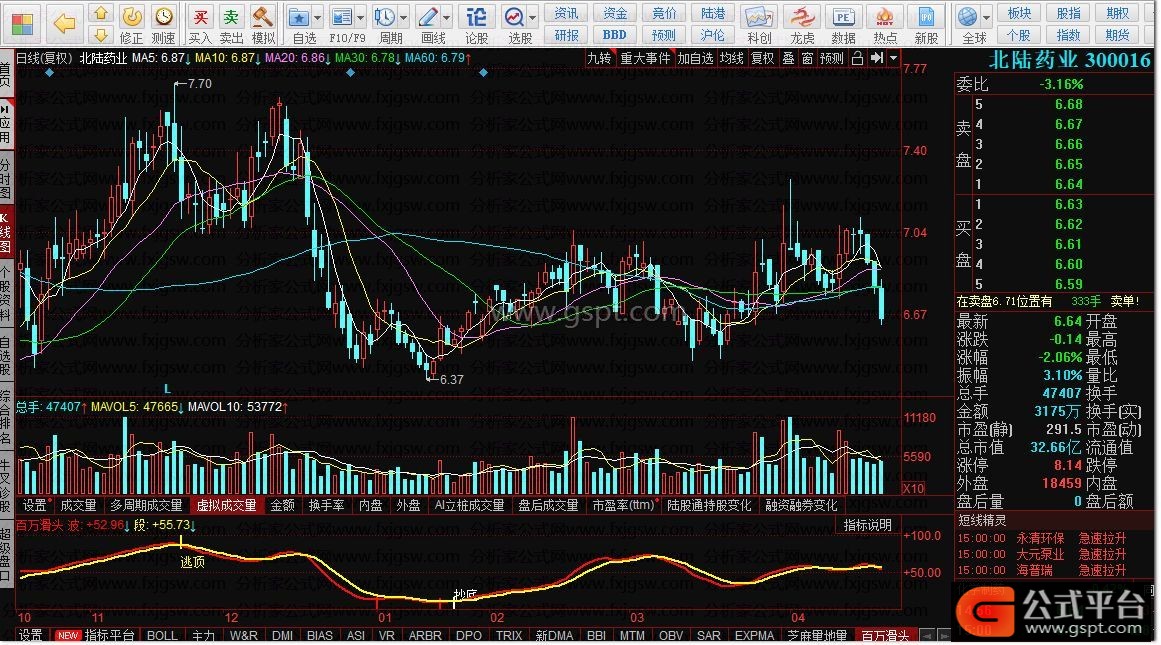Image resolution: width=1161 pixels, height=645 pixels.
Task: Select the 多周期成交量 tab
Action: [x=146, y=505]
